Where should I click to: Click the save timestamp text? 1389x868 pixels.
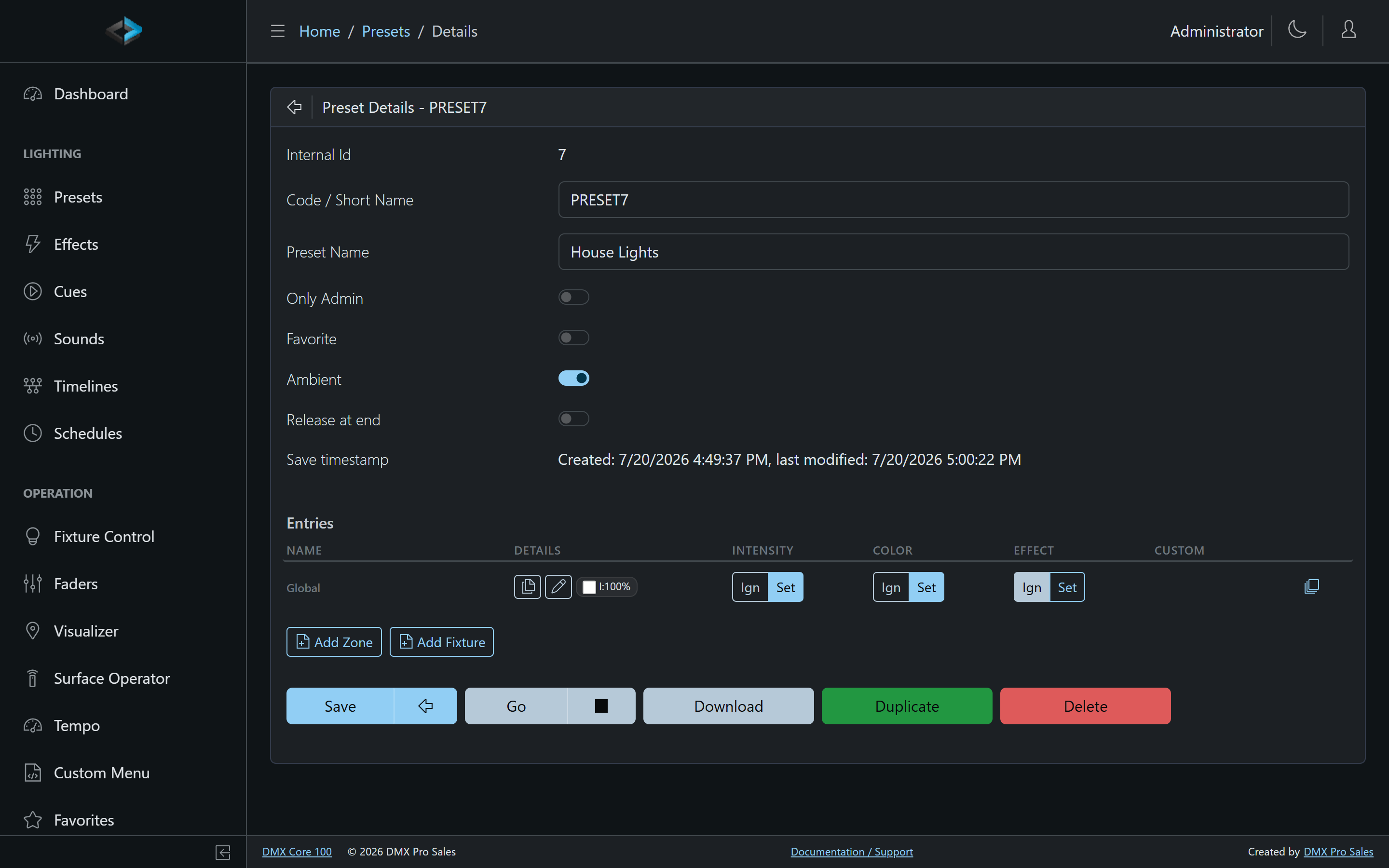point(789,459)
